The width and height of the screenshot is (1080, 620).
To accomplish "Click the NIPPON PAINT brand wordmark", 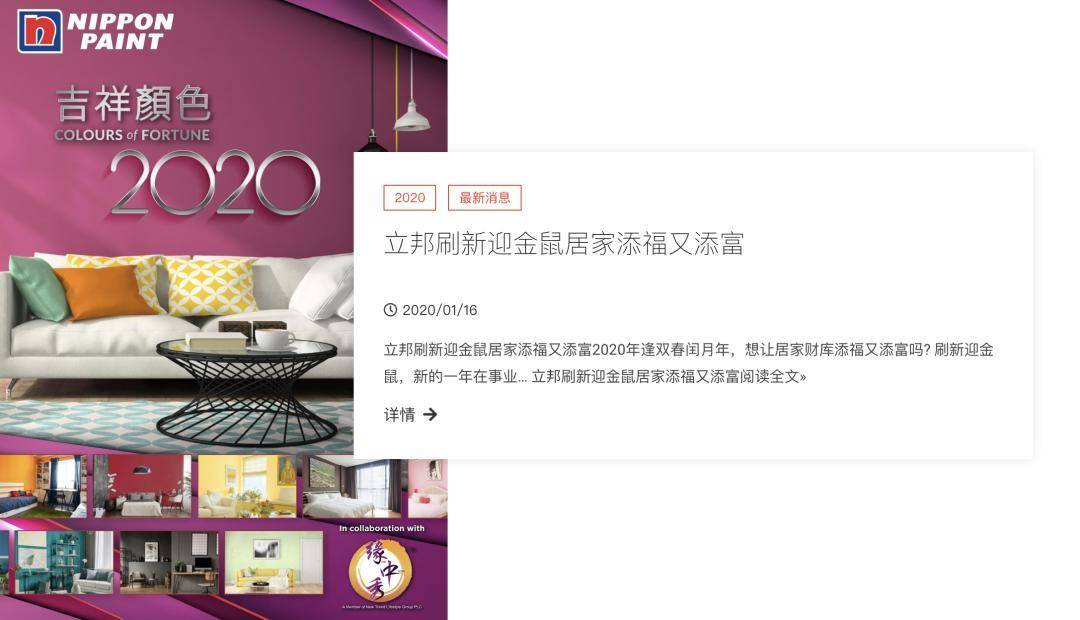I will click(121, 32).
